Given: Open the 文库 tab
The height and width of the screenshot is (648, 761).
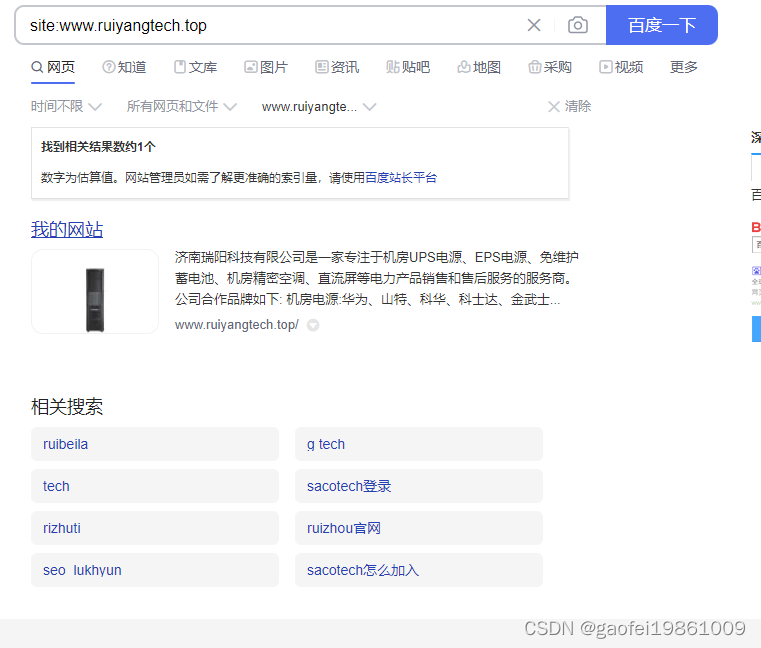Looking at the screenshot, I should pyautogui.click(x=195, y=67).
